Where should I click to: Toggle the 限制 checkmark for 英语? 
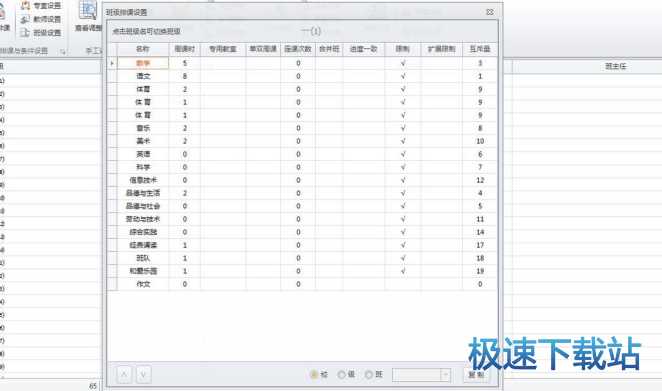403,154
